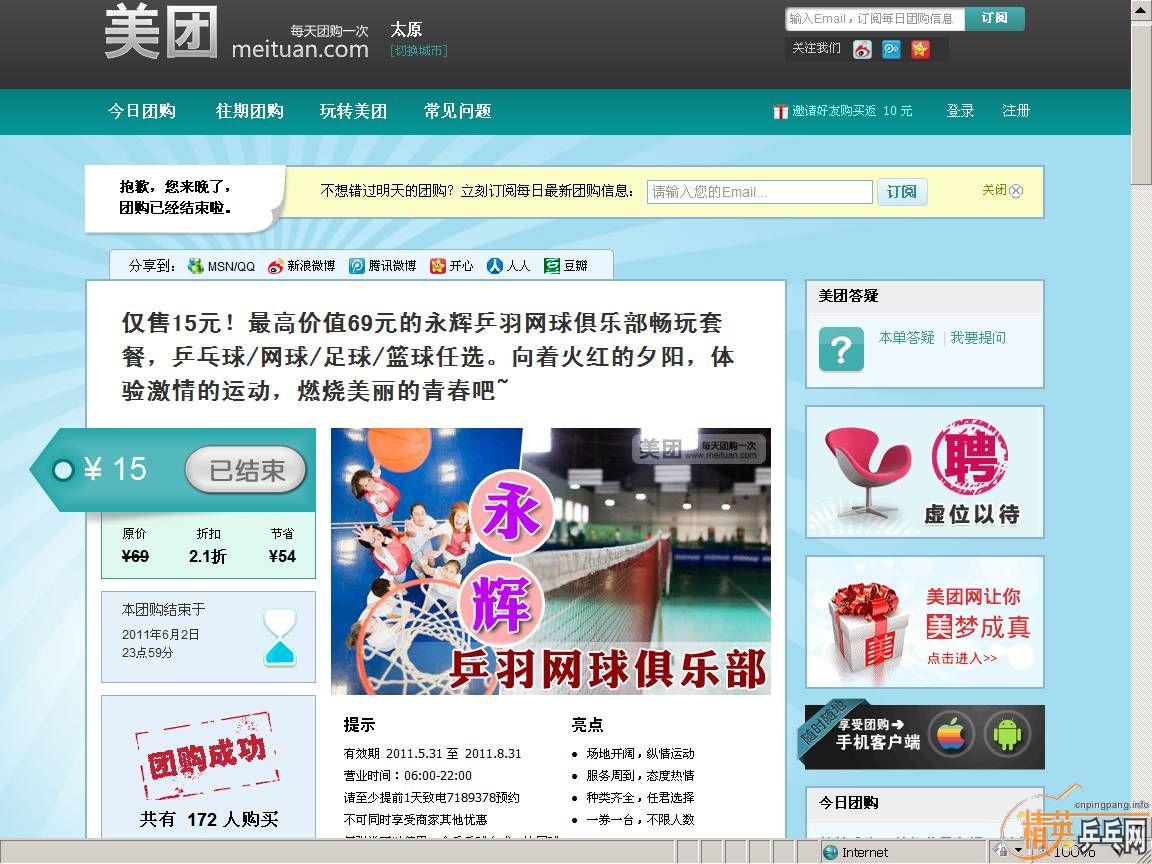Click 登录 to log in
1152x864 pixels.
click(x=960, y=111)
